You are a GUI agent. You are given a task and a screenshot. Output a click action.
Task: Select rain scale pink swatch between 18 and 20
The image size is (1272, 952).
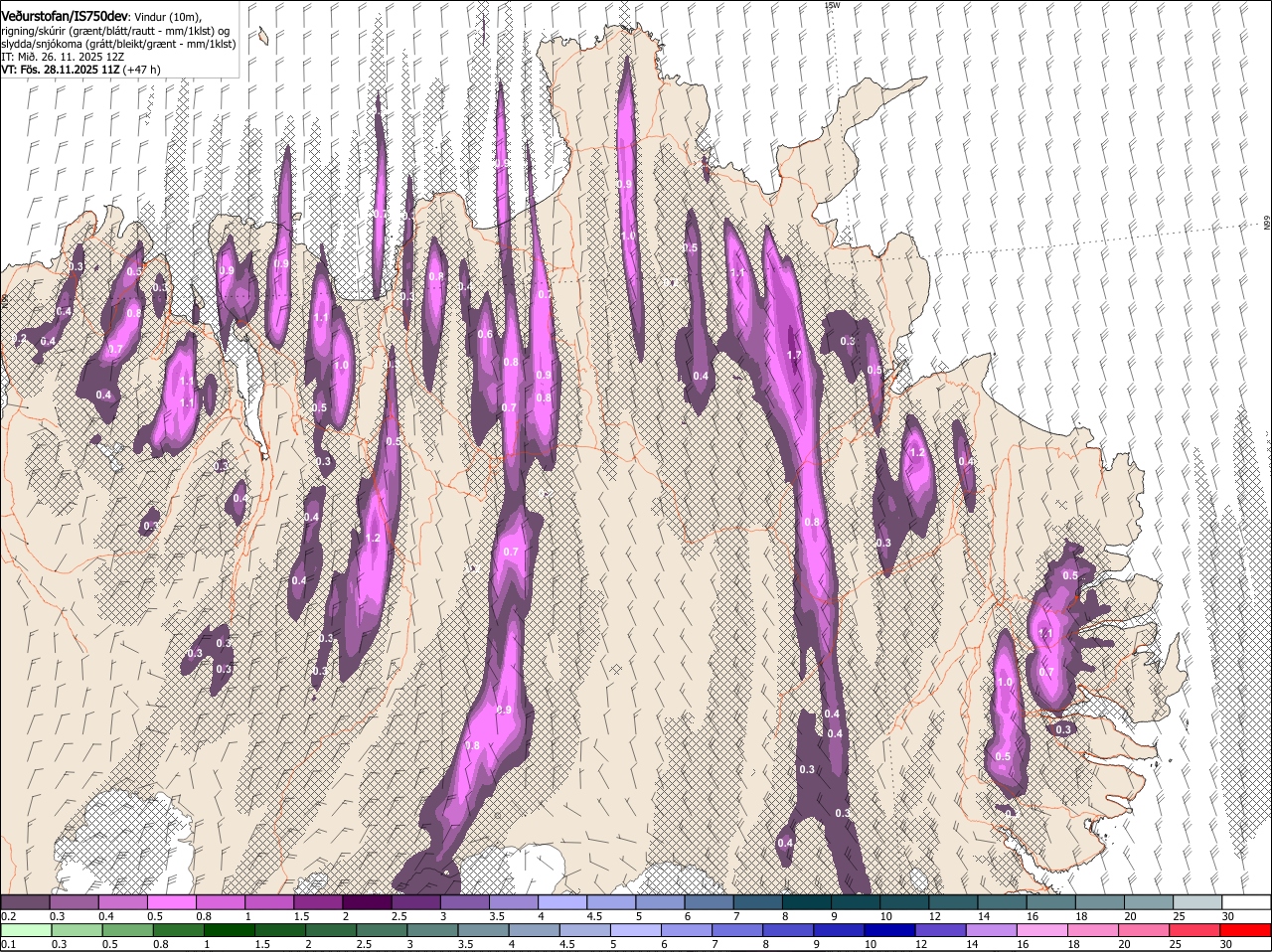click(1093, 930)
